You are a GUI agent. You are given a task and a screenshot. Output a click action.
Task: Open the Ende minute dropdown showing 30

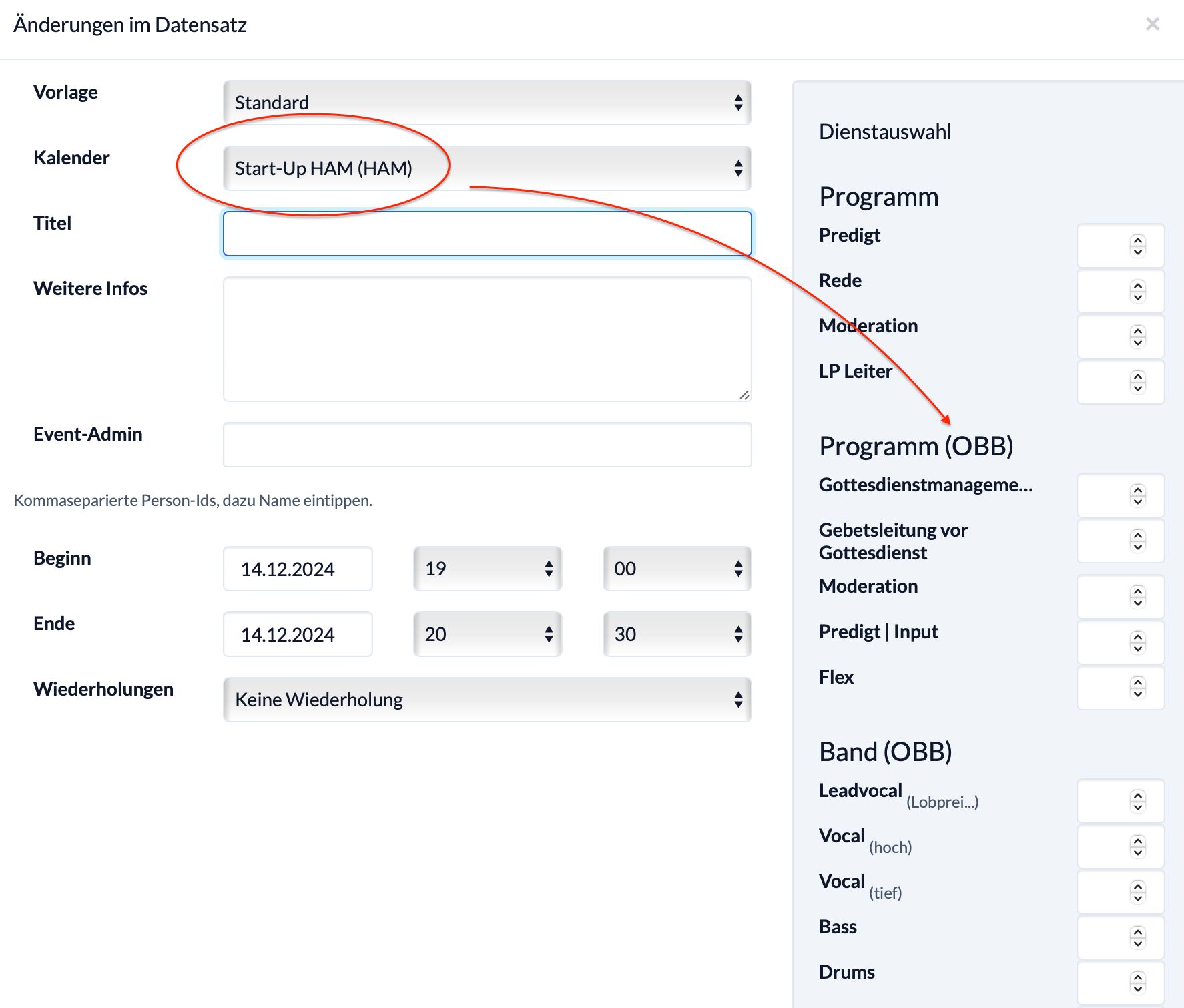[677, 634]
